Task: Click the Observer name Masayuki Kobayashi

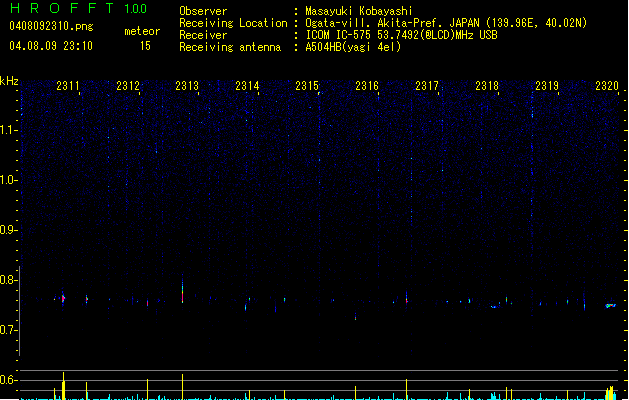Action: click(x=359, y=11)
